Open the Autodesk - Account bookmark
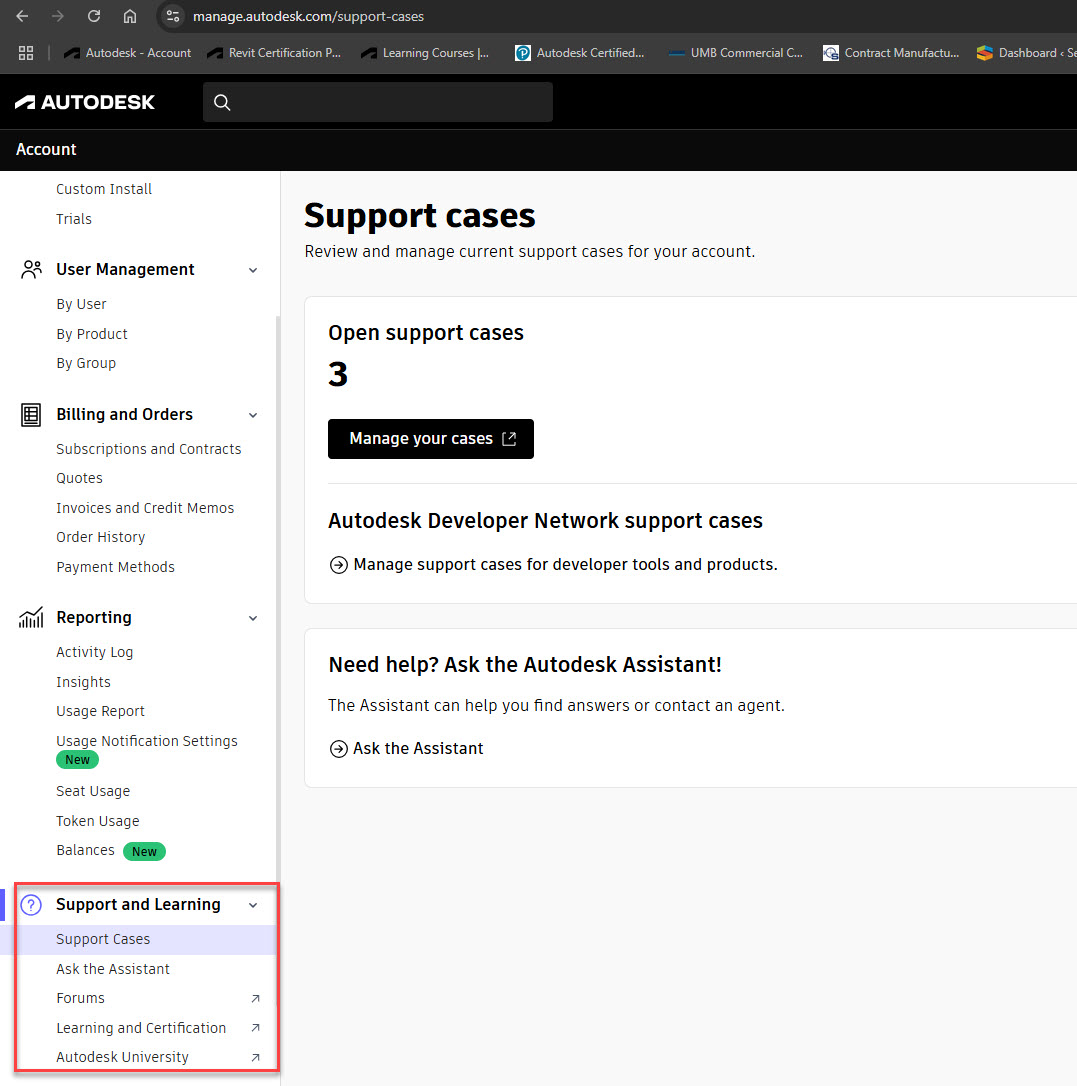The image size is (1077, 1086). [x=127, y=53]
